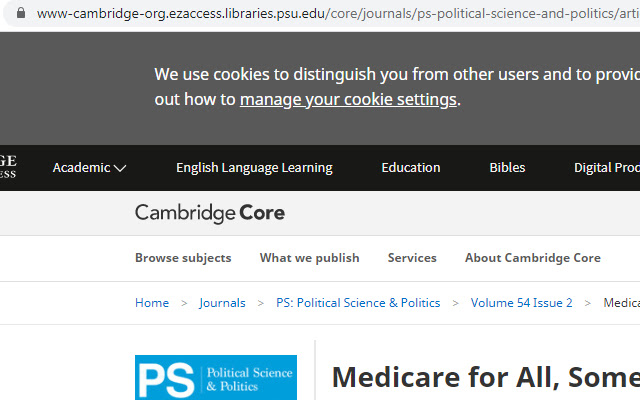
Task: Open the What we publish menu
Action: click(309, 258)
